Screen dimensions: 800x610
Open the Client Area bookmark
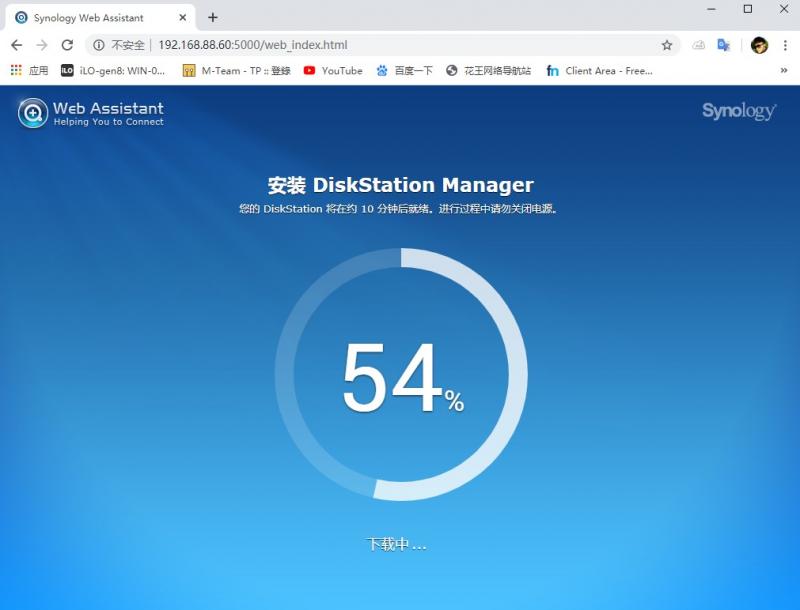[x=599, y=70]
